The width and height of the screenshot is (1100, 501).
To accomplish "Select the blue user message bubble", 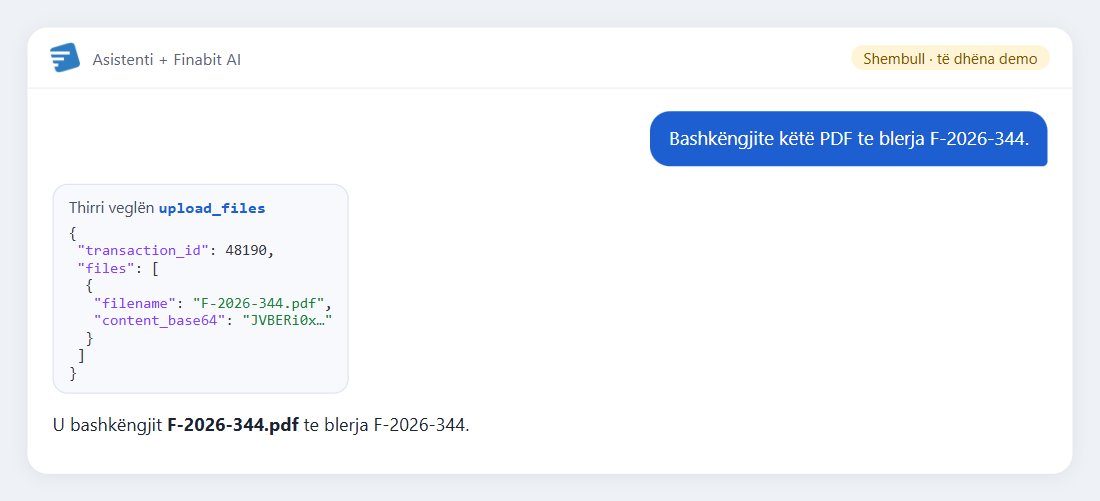I will pos(848,139).
